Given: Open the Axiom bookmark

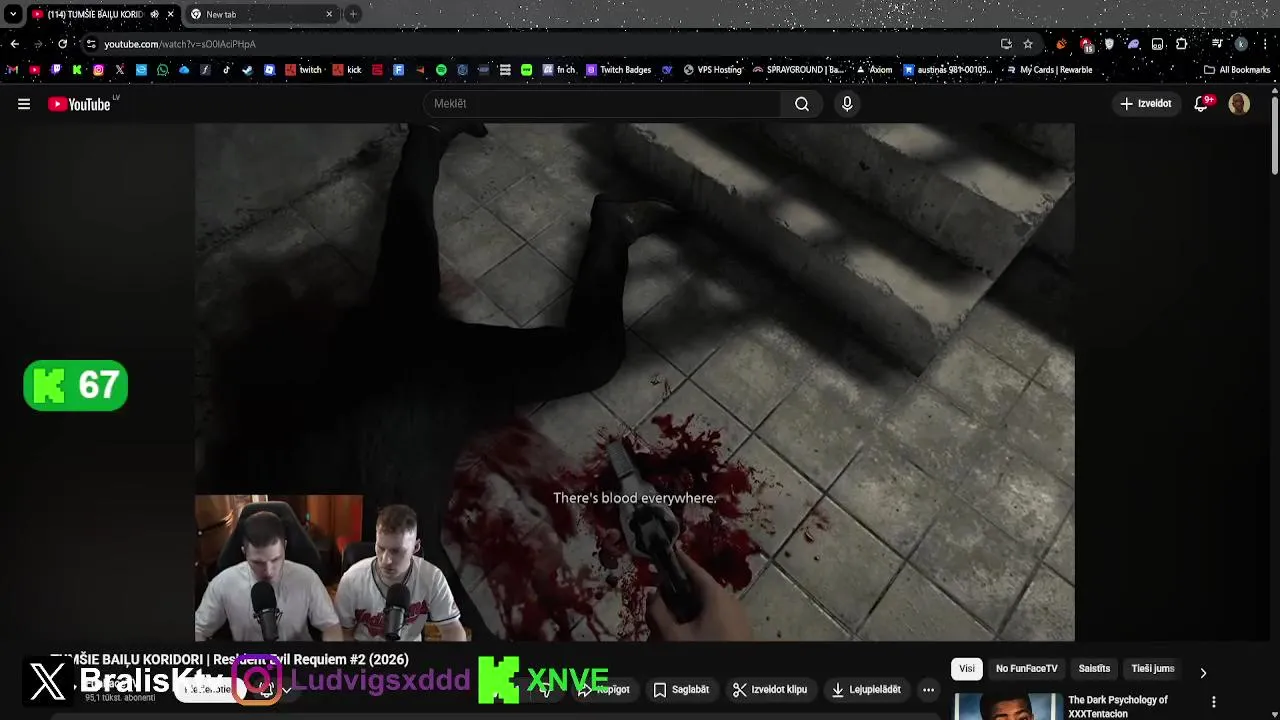Looking at the screenshot, I should (x=874, y=70).
